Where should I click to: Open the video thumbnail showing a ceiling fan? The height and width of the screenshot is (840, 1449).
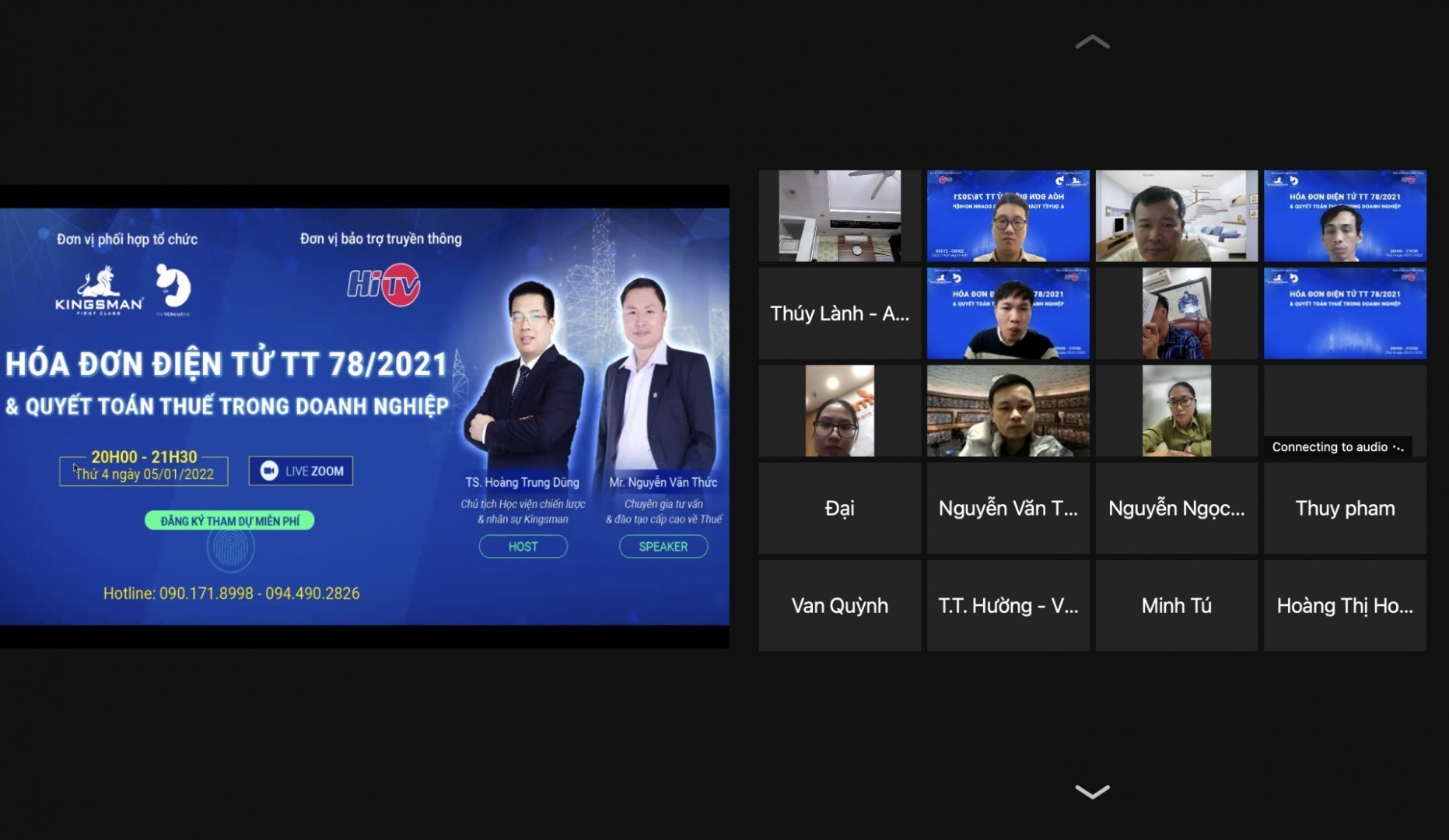pos(839,215)
